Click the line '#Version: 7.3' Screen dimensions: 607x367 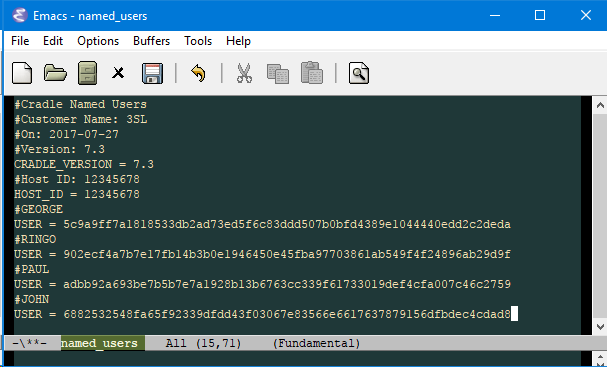tap(60, 149)
